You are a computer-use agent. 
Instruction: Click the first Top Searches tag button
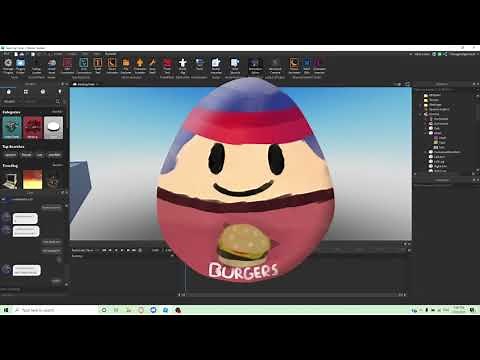click(10, 155)
